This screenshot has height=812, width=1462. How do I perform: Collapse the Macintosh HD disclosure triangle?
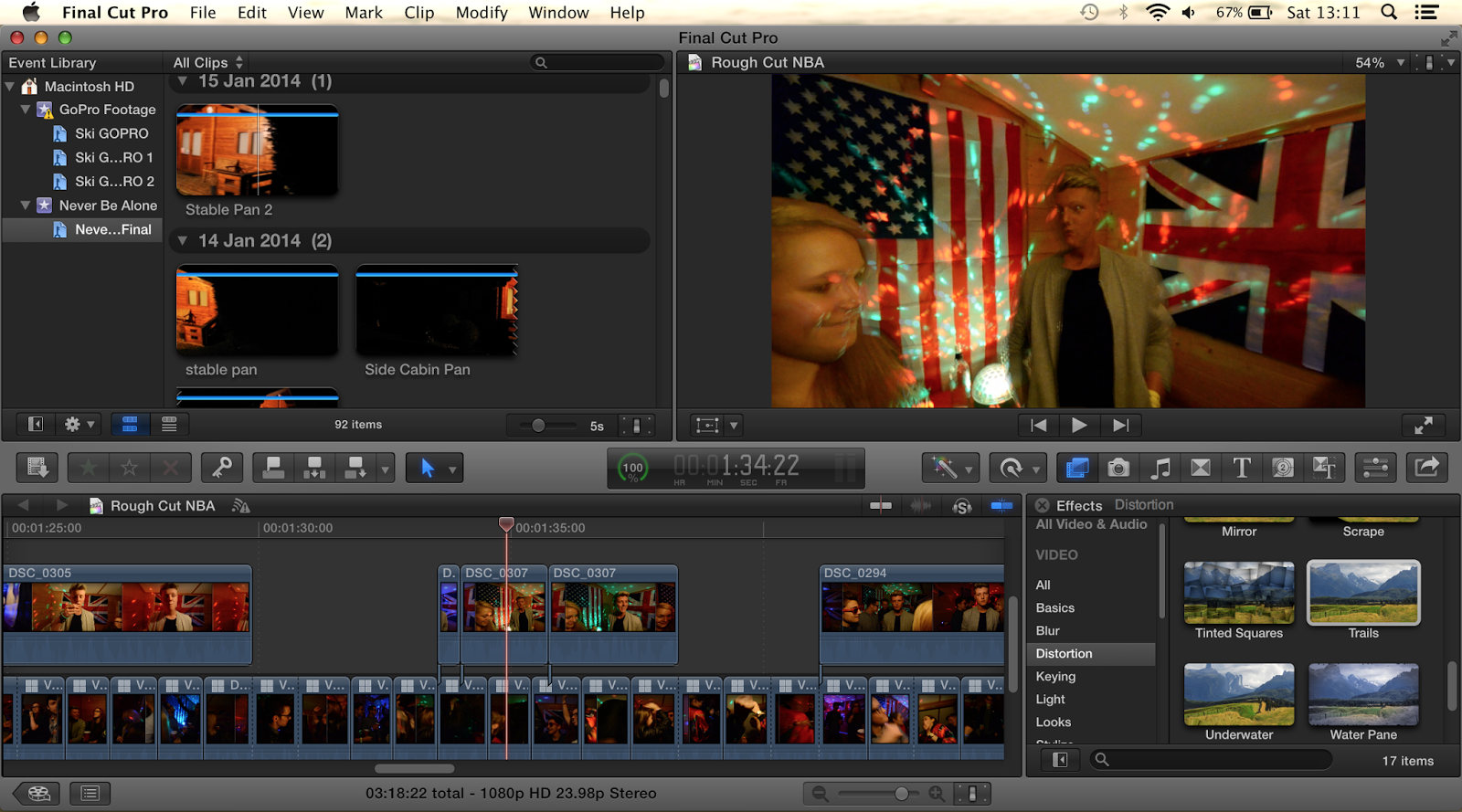click(10, 86)
